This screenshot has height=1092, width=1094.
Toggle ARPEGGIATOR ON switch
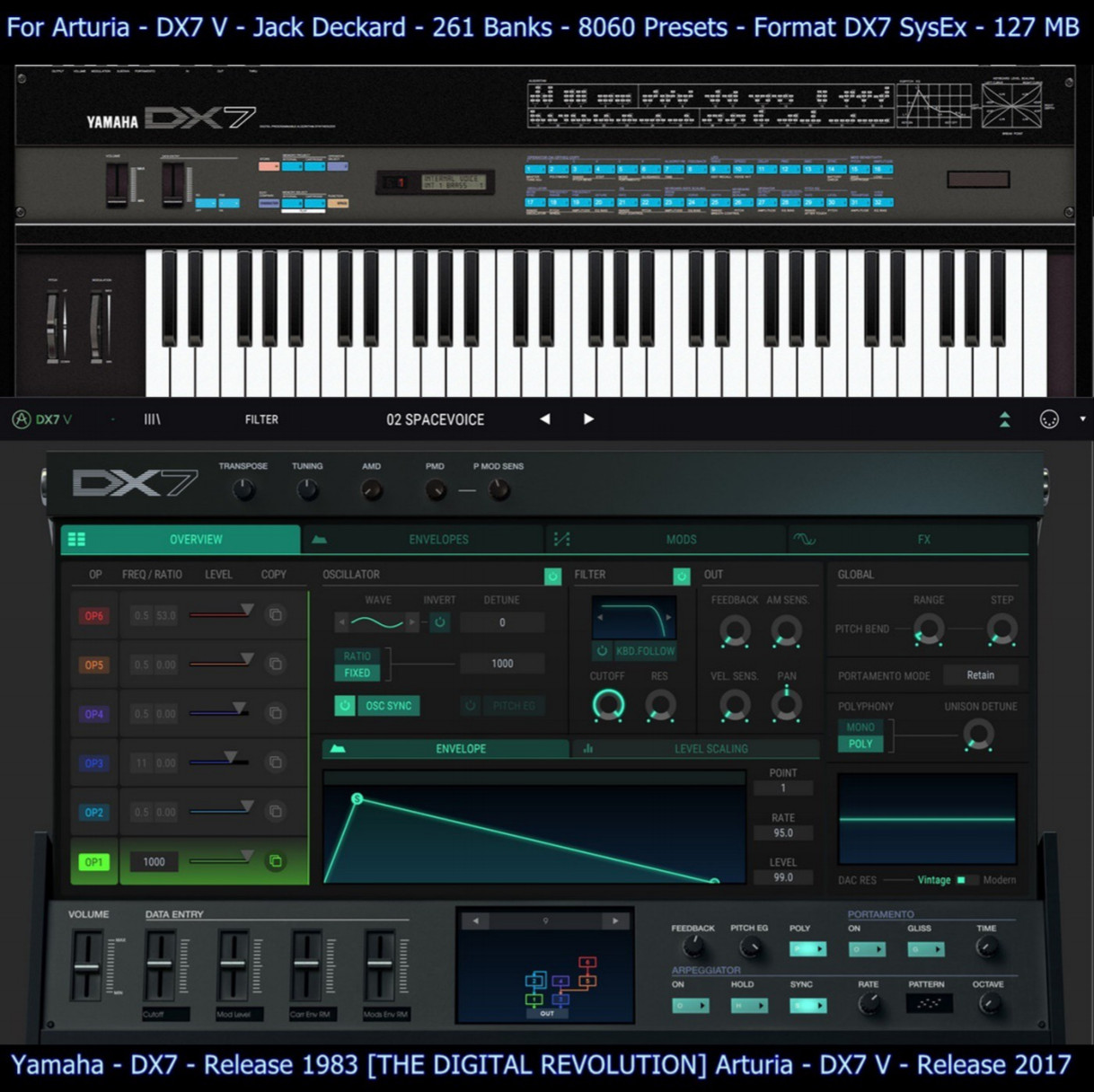tap(690, 1006)
